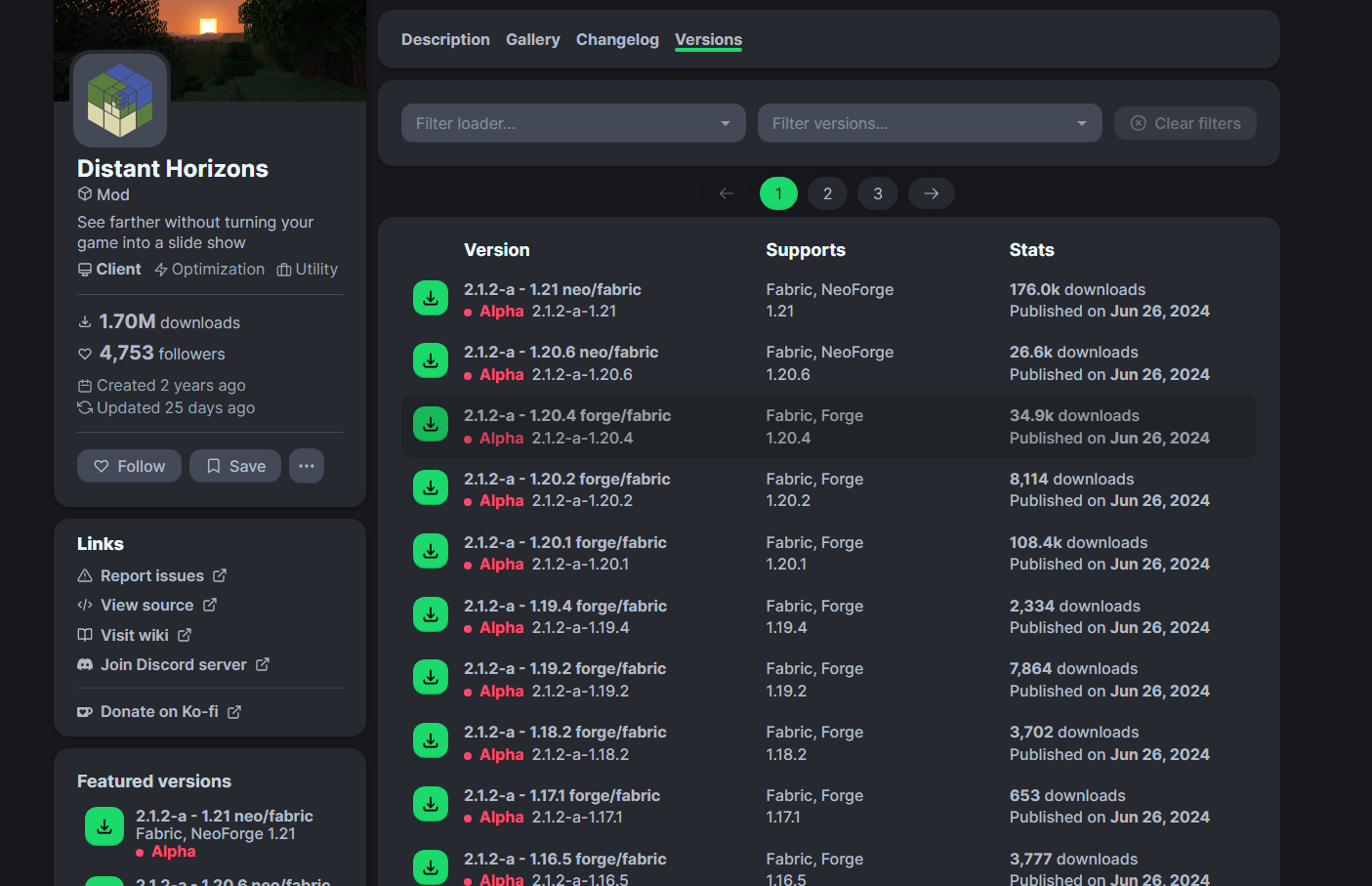Open 2.1.2-a - 1.17.1 forge/fabric version title
This screenshot has height=886, width=1372.
pos(562,795)
